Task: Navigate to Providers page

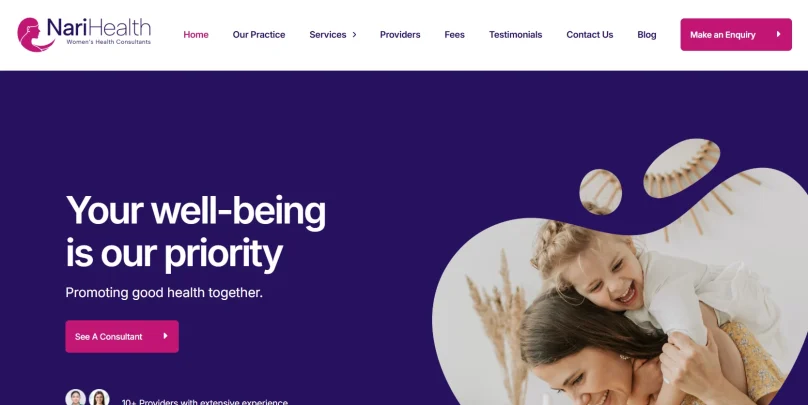Action: [x=400, y=35]
